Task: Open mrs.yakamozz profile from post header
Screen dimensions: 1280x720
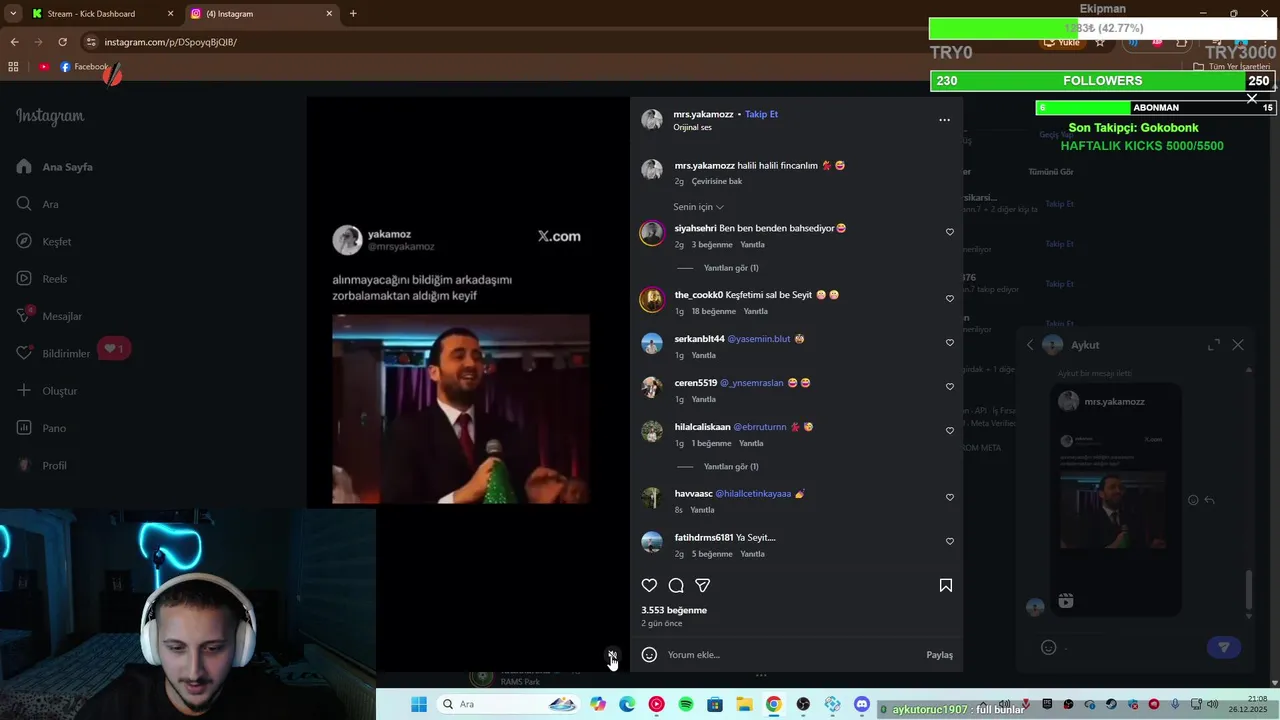Action: 703,114
